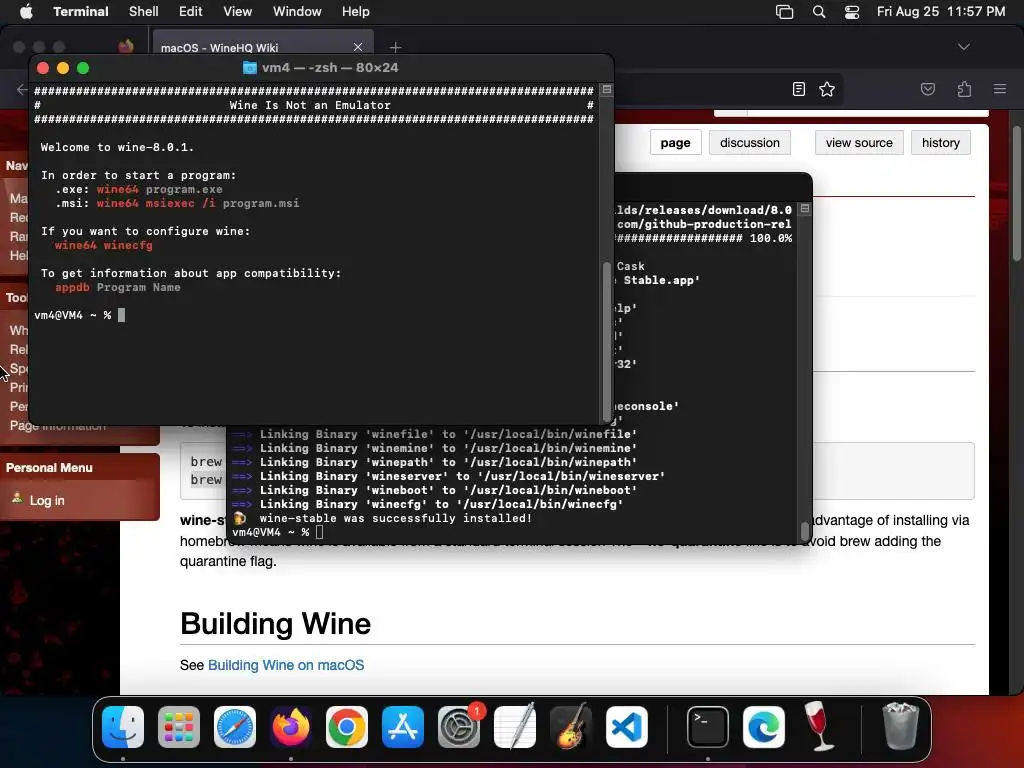This screenshot has width=1024, height=768.
Task: Click the Wine glass favicon beside the tab bar
Action: (126, 46)
